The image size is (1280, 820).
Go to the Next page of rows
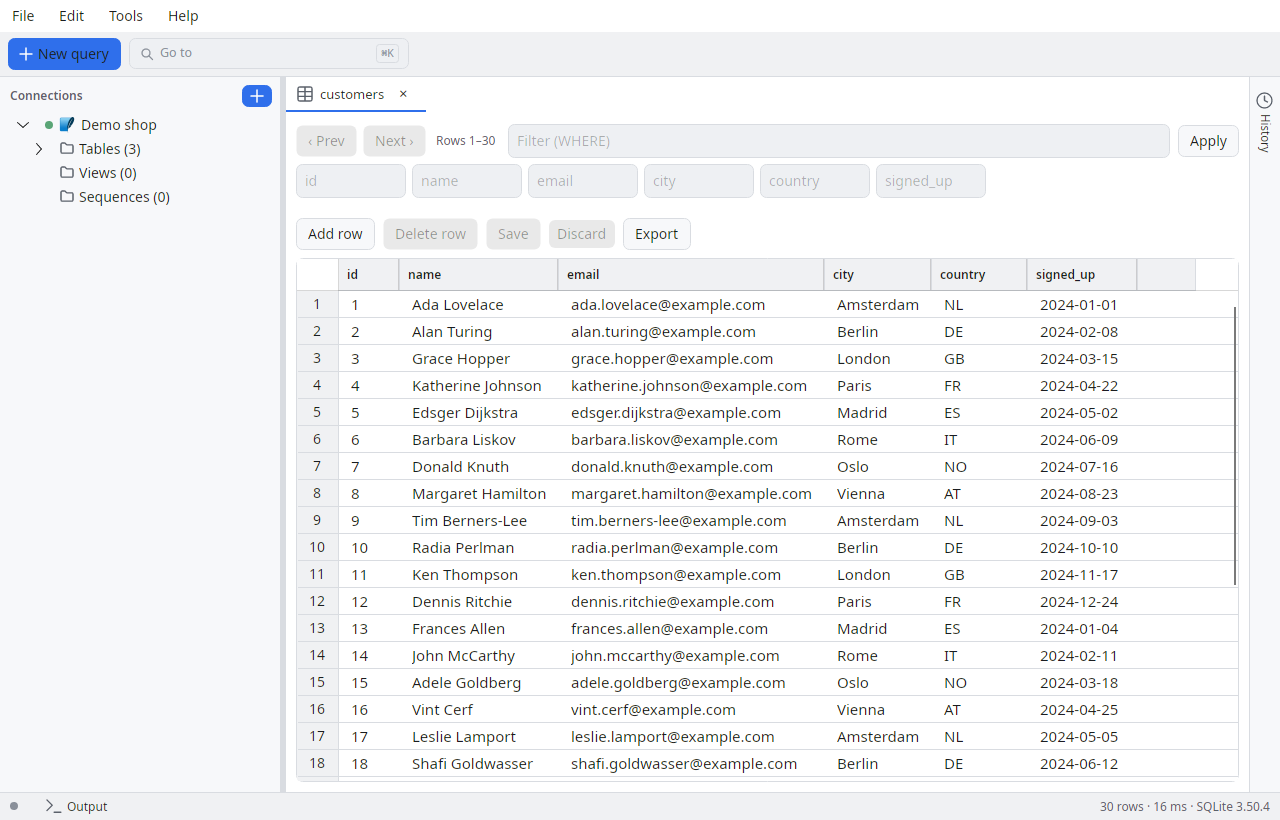pos(394,141)
